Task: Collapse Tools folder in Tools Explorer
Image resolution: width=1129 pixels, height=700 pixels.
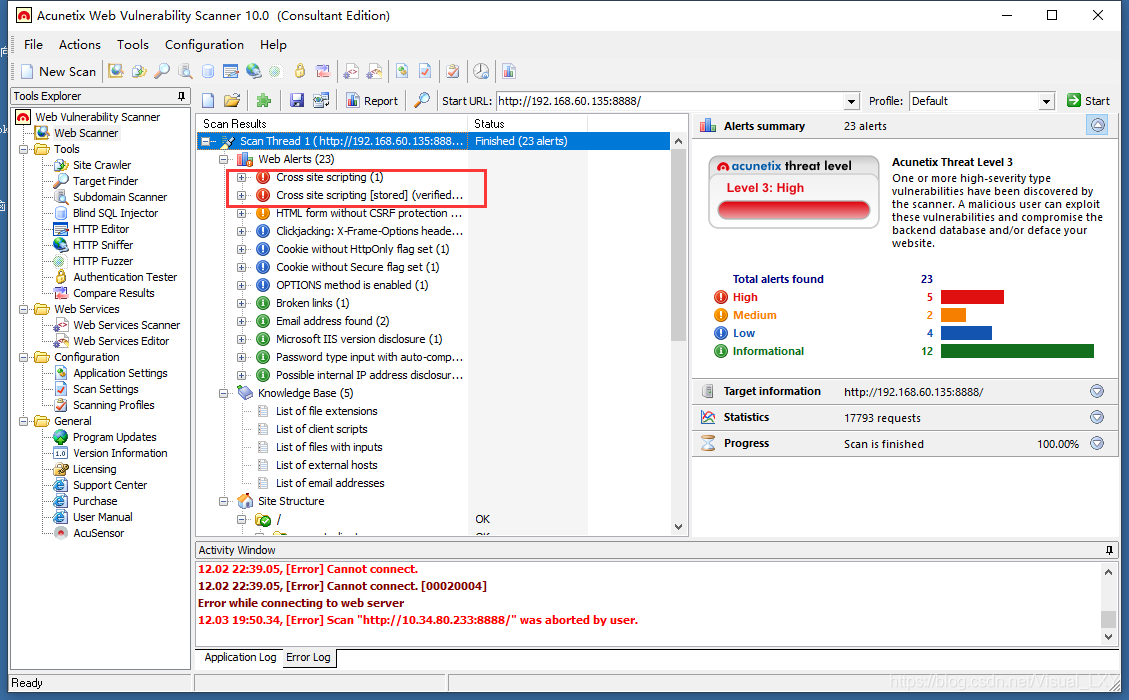Action: pos(24,149)
